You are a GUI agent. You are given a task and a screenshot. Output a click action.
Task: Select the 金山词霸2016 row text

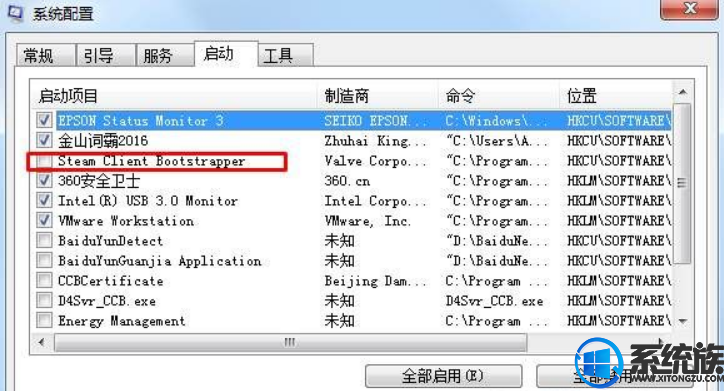coord(103,140)
